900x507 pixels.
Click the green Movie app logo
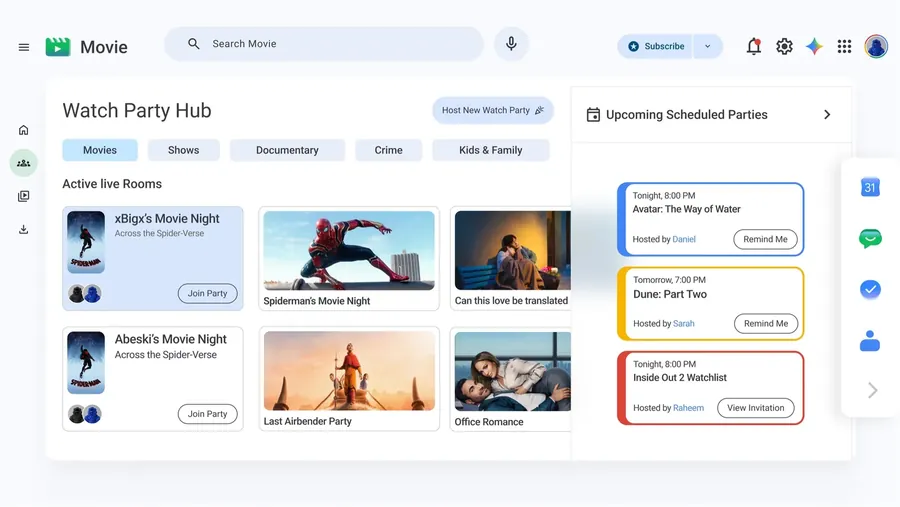click(58, 47)
